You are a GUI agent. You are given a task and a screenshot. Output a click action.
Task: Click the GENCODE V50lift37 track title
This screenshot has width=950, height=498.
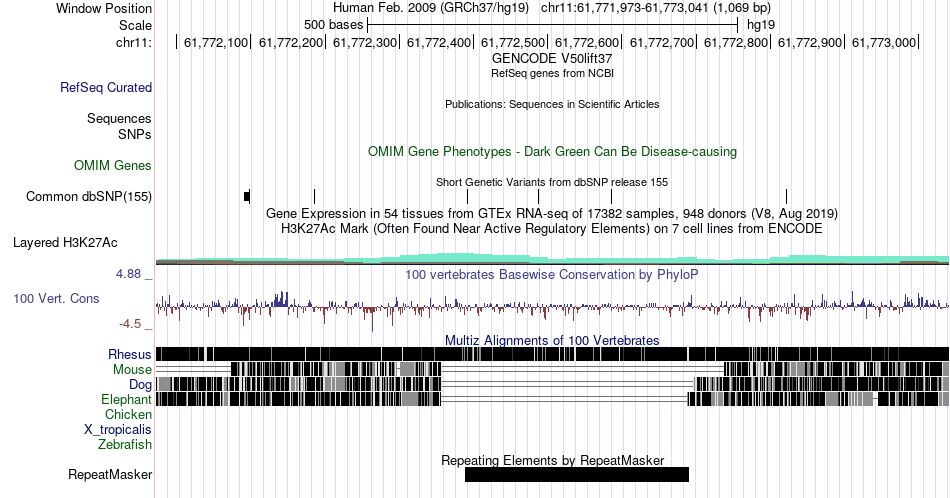[x=552, y=59]
